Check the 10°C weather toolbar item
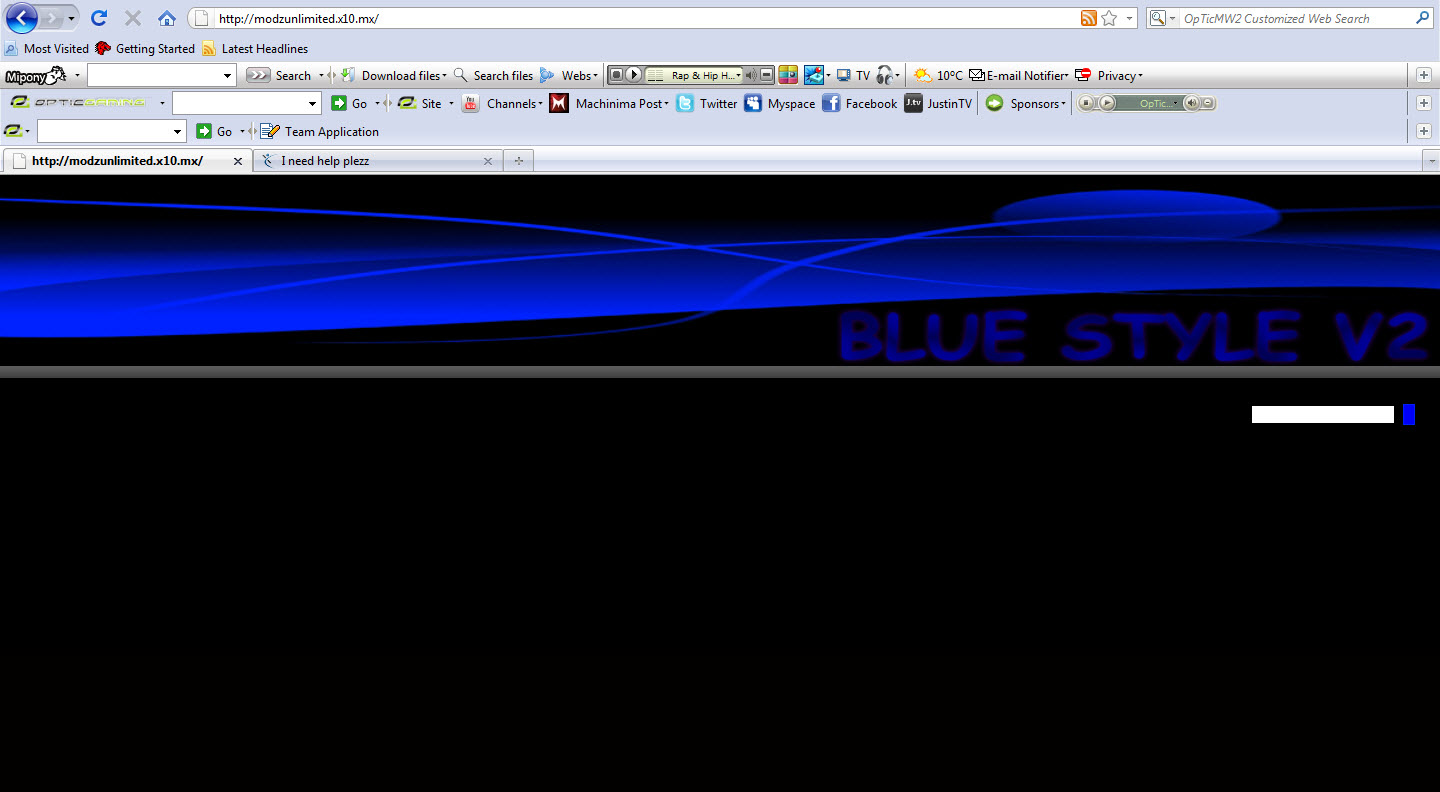Screen dimensions: 1440x792 point(938,75)
